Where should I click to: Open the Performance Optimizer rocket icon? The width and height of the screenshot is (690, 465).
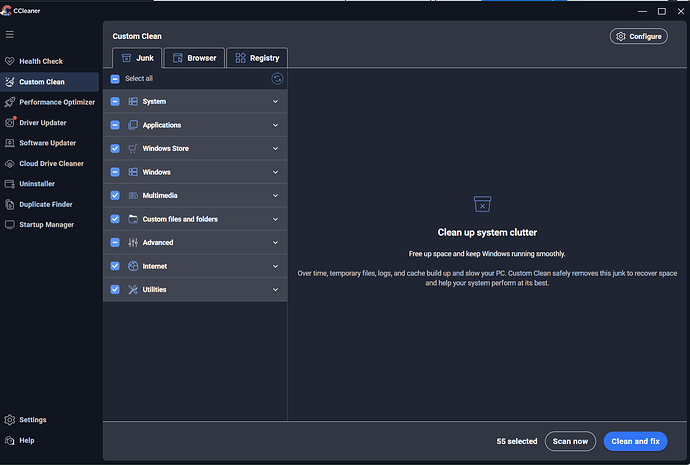click(10, 102)
